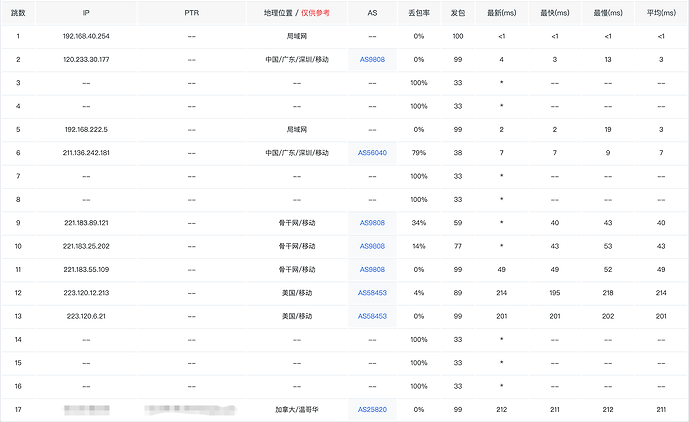This screenshot has width=689, height=422.
Task: Open the AS58453 link for 223.120.12.213
Action: [372, 293]
